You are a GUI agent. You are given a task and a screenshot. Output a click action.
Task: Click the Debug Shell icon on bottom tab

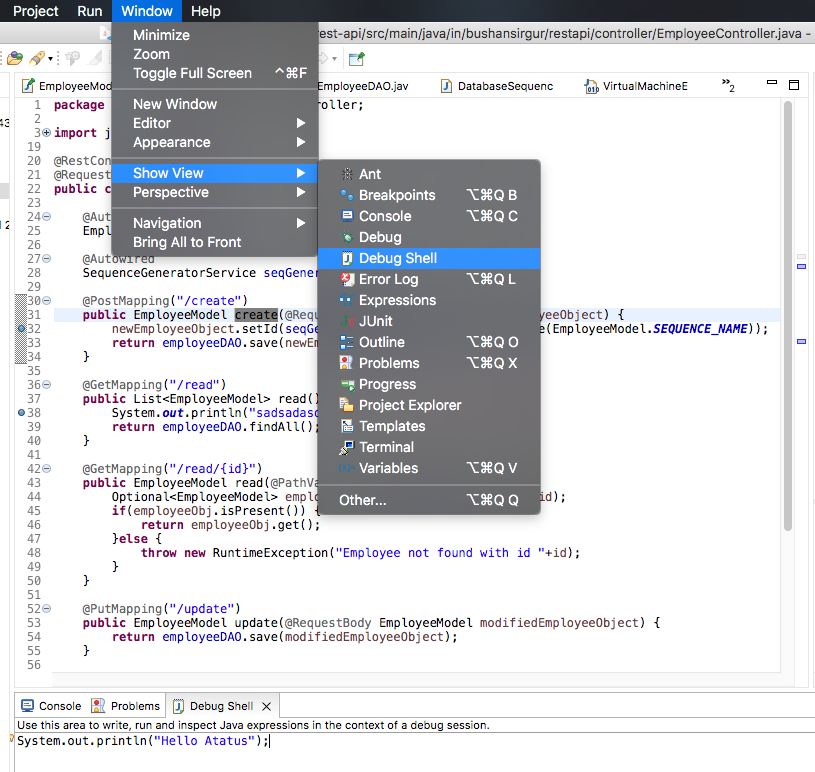pyautogui.click(x=178, y=705)
